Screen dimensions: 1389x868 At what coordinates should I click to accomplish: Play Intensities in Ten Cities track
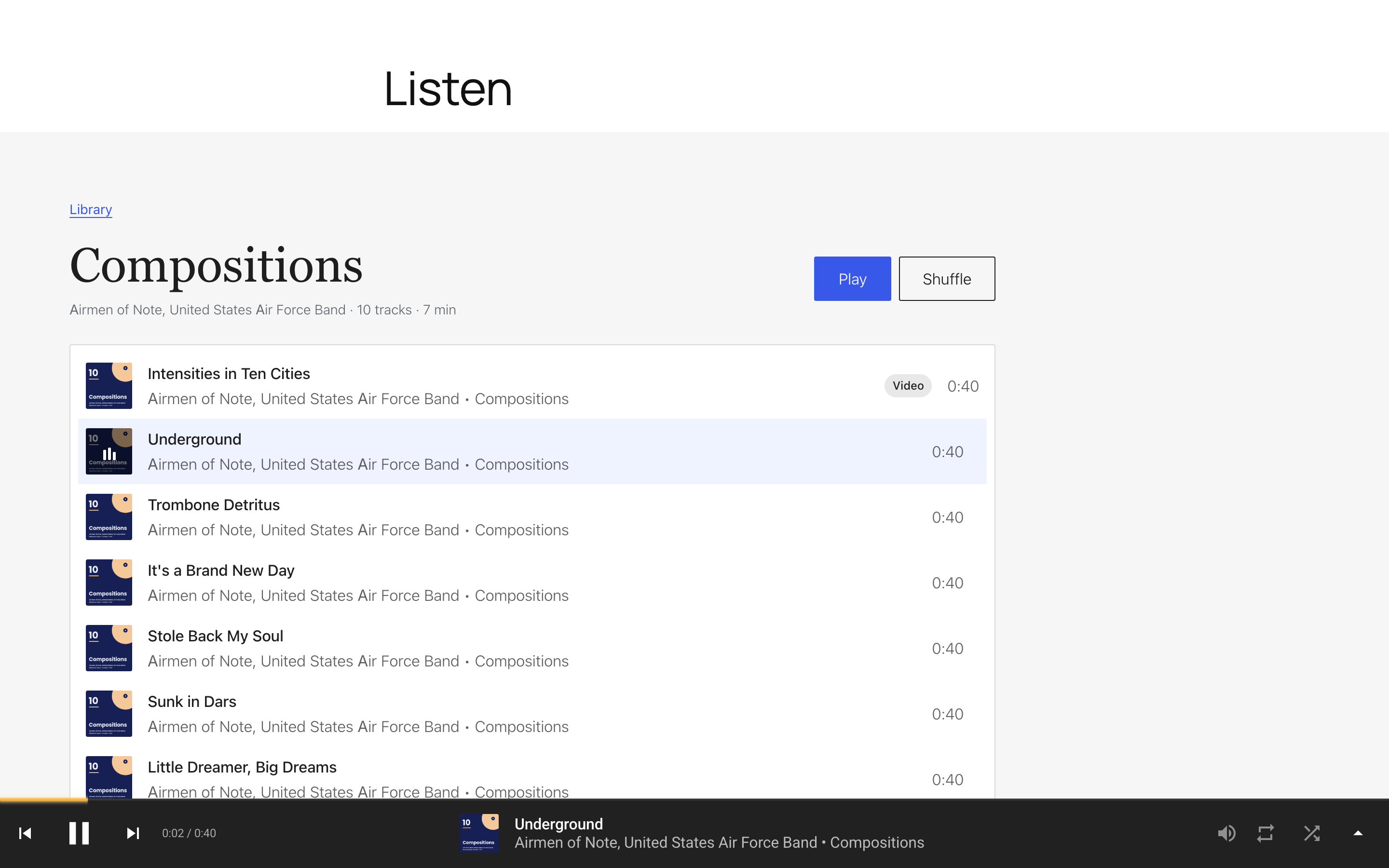532,386
